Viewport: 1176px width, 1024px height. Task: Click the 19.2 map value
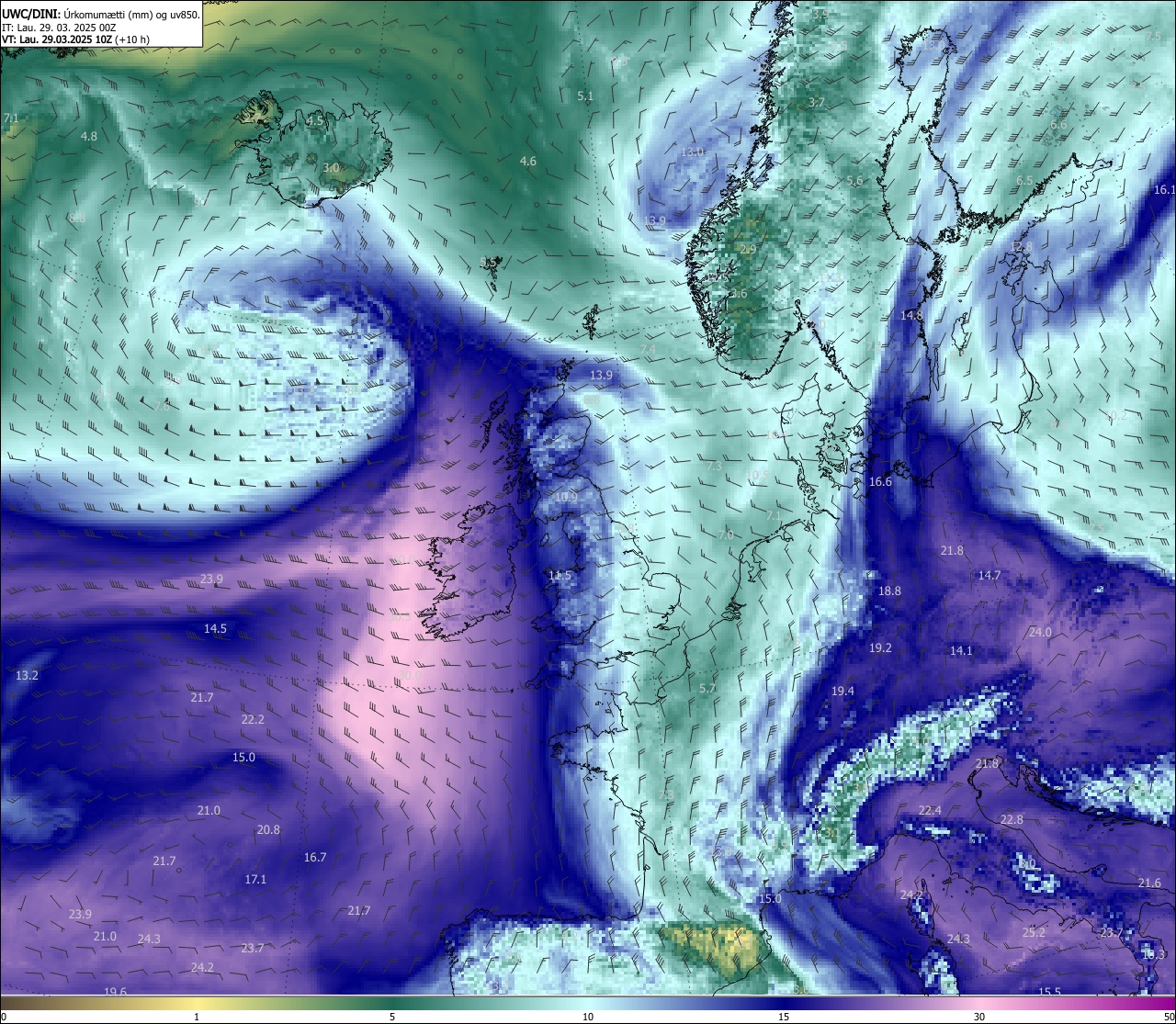click(880, 647)
